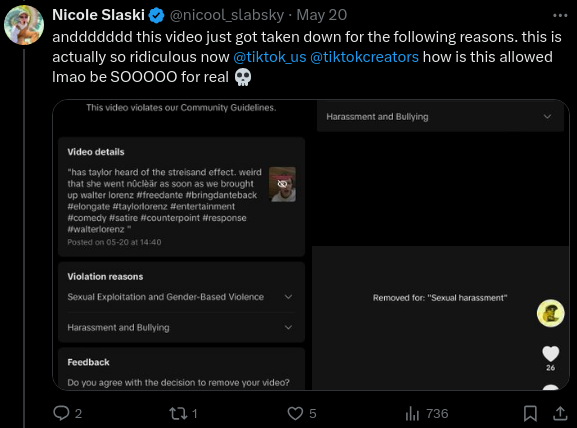Expand top-right Harassment and Bullying chevron
Viewport: 577px width, 428px height.
(547, 117)
